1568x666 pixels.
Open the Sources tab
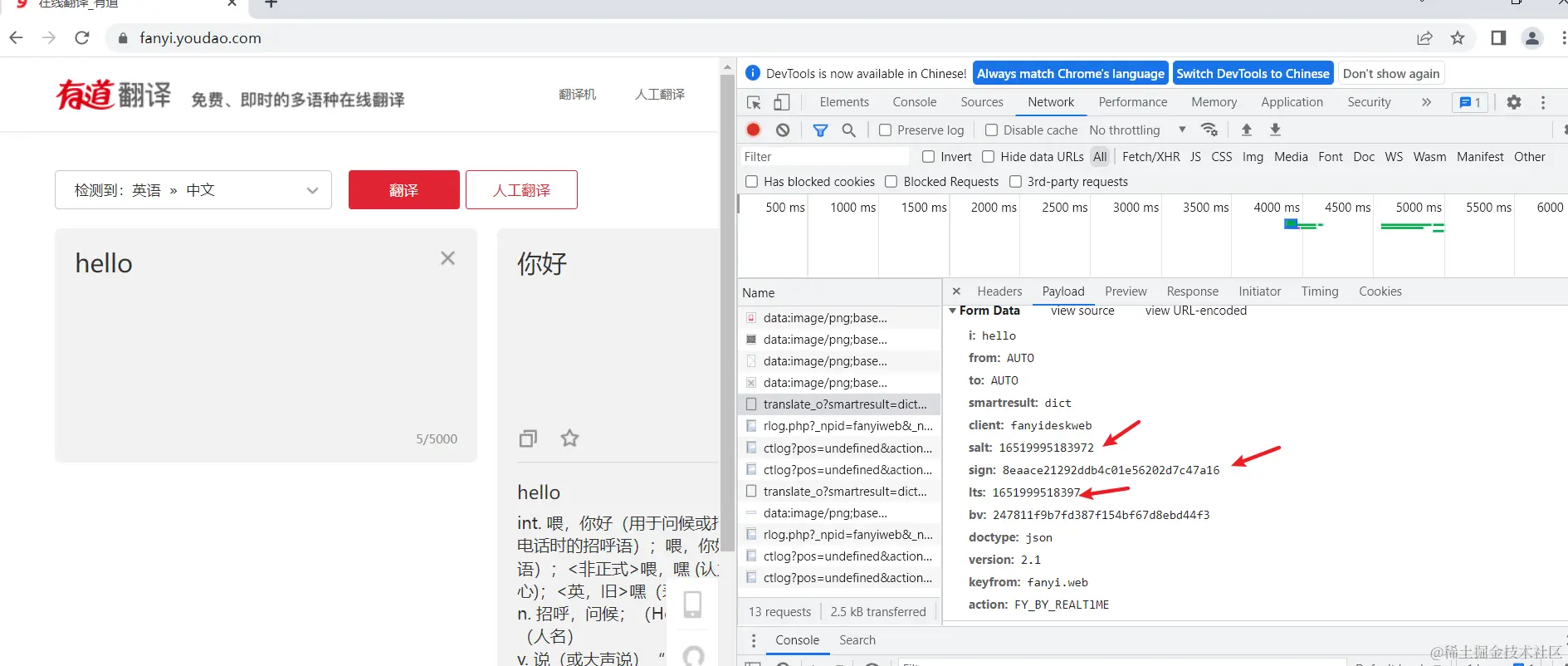982,102
